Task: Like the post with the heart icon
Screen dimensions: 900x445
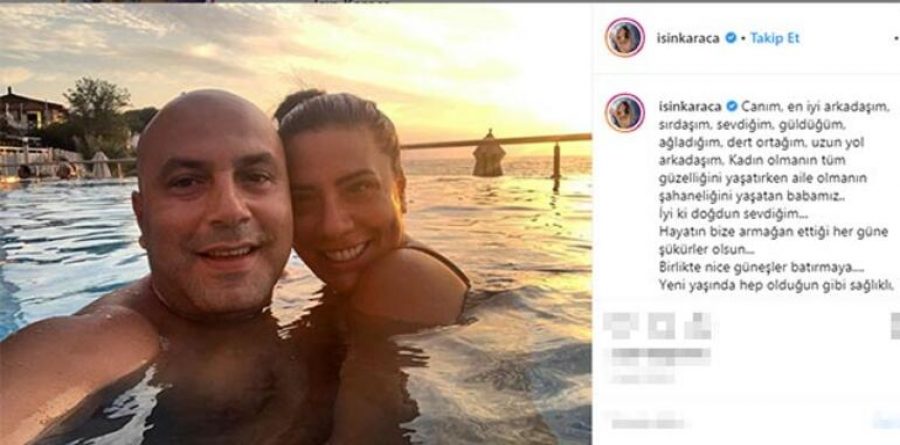Action: [620, 326]
